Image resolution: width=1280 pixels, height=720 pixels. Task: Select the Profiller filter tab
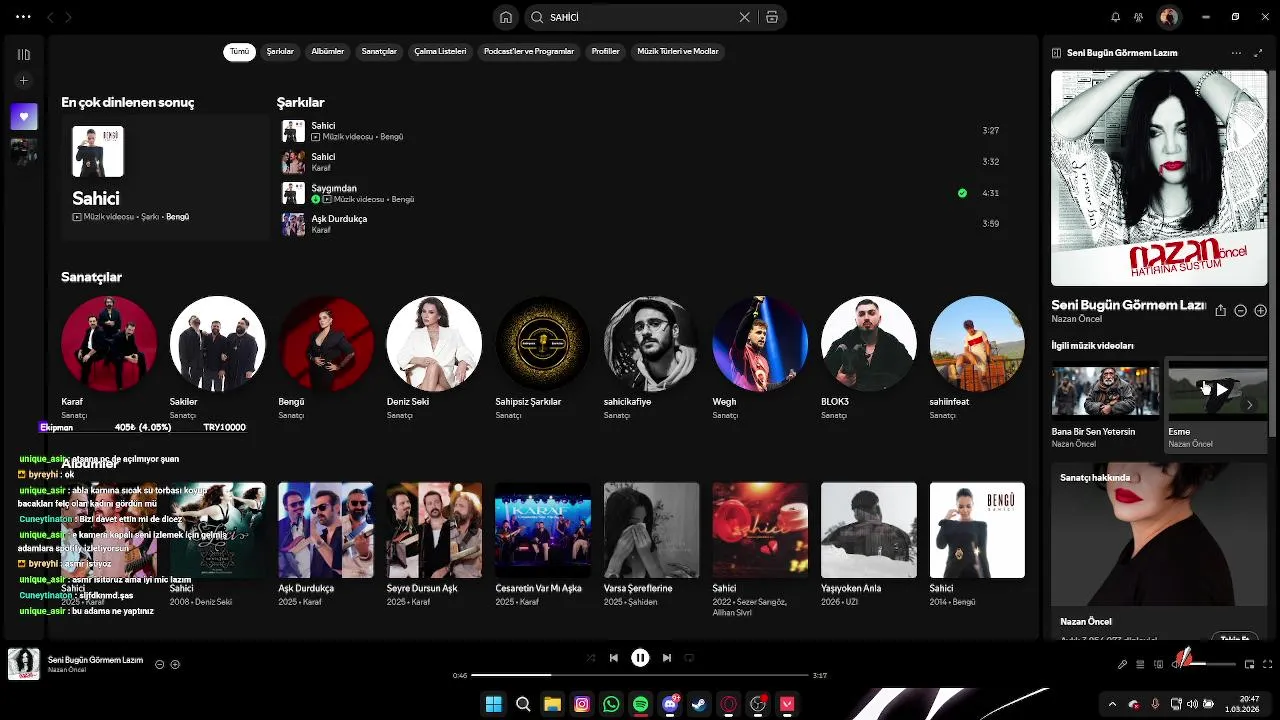point(605,51)
